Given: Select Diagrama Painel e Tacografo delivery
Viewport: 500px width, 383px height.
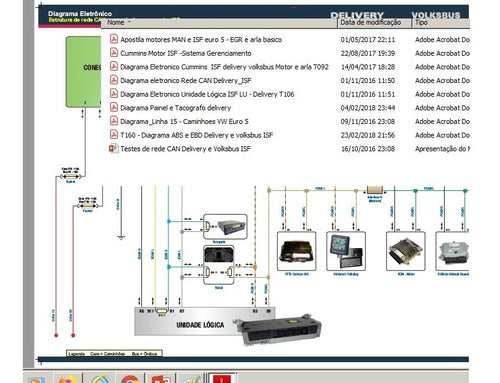Looking at the screenshot, I should coord(176,108).
